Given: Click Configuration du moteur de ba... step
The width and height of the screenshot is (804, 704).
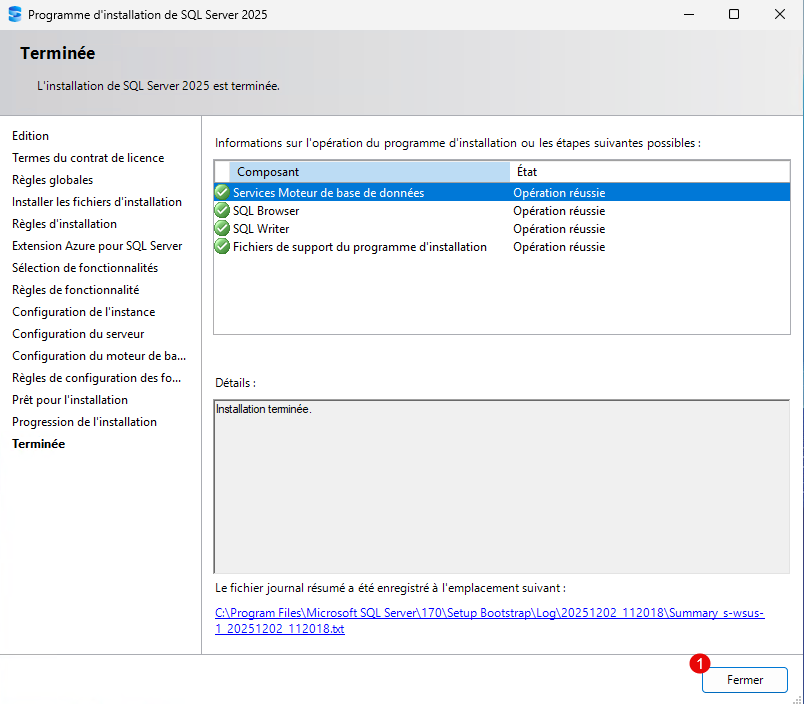Looking at the screenshot, I should (99, 356).
